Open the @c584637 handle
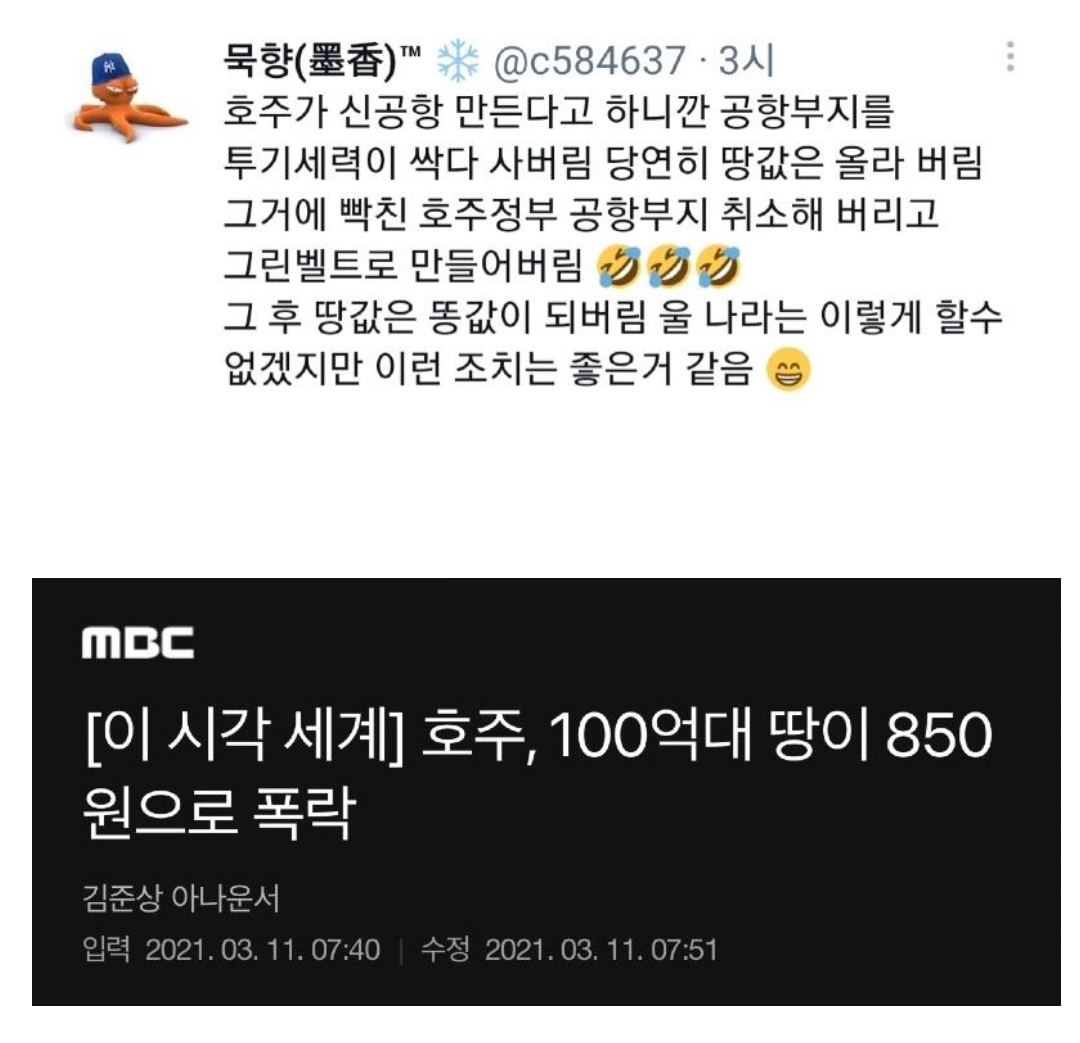The width and height of the screenshot is (1080, 1043). tap(590, 61)
